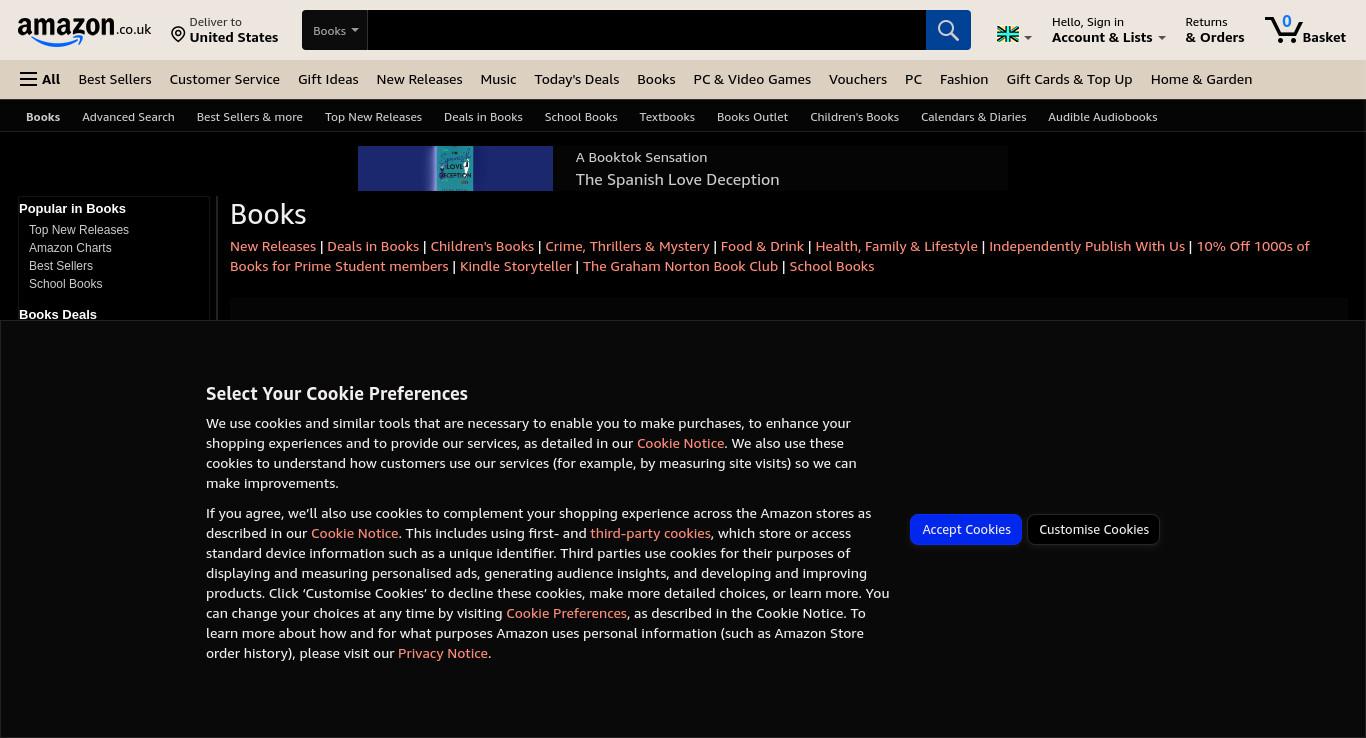Viewport: 1366px width, 738px height.
Task: Select PC in nav bar
Action: click(913, 79)
